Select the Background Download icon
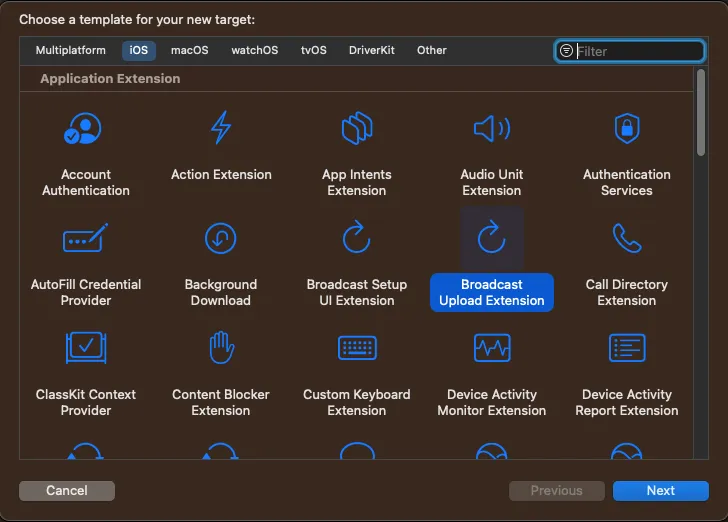Image resolution: width=728 pixels, height=522 pixels. click(x=221, y=238)
